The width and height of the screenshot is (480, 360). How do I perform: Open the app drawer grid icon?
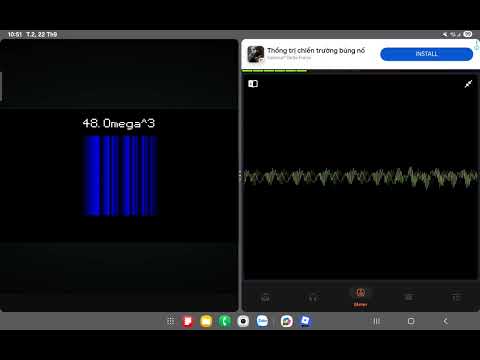[x=171, y=321]
